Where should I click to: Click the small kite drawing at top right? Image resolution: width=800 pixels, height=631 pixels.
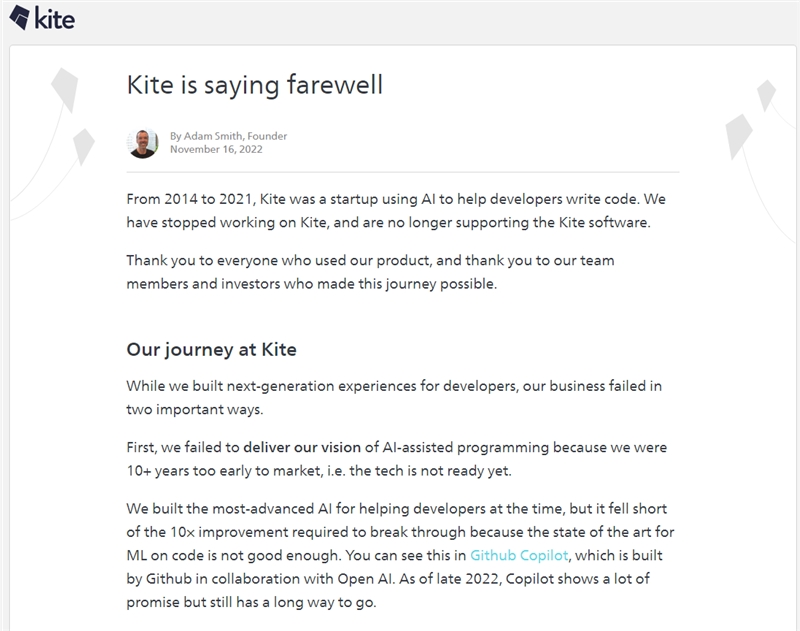767,95
